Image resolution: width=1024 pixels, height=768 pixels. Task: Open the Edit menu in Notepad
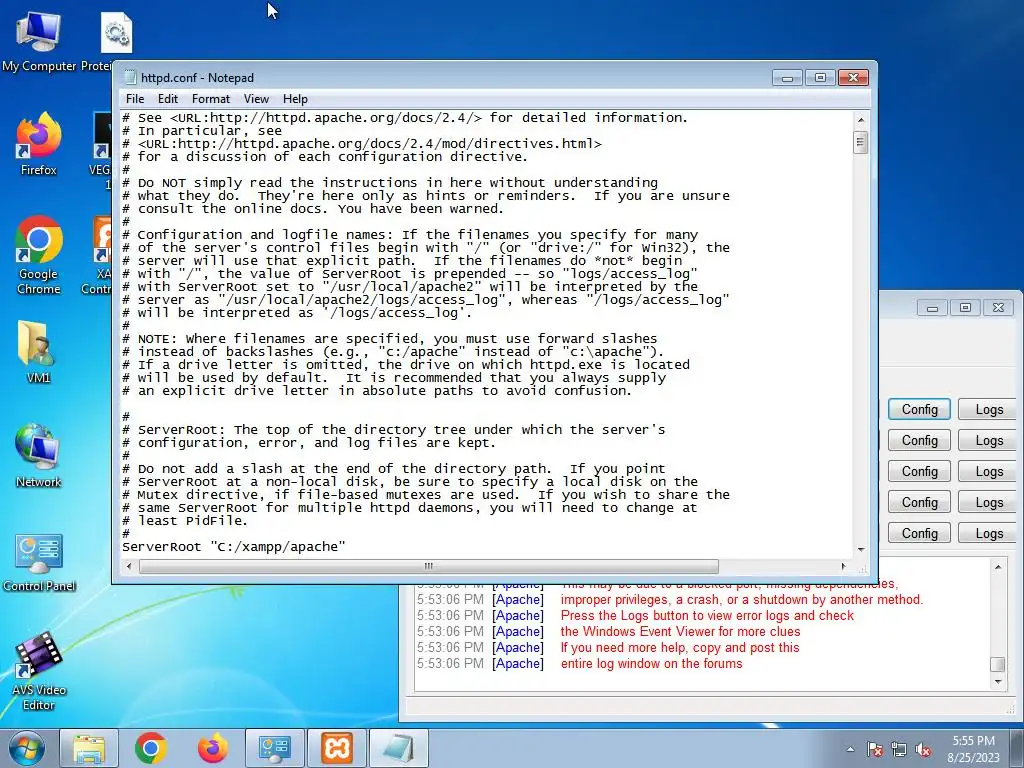168,99
